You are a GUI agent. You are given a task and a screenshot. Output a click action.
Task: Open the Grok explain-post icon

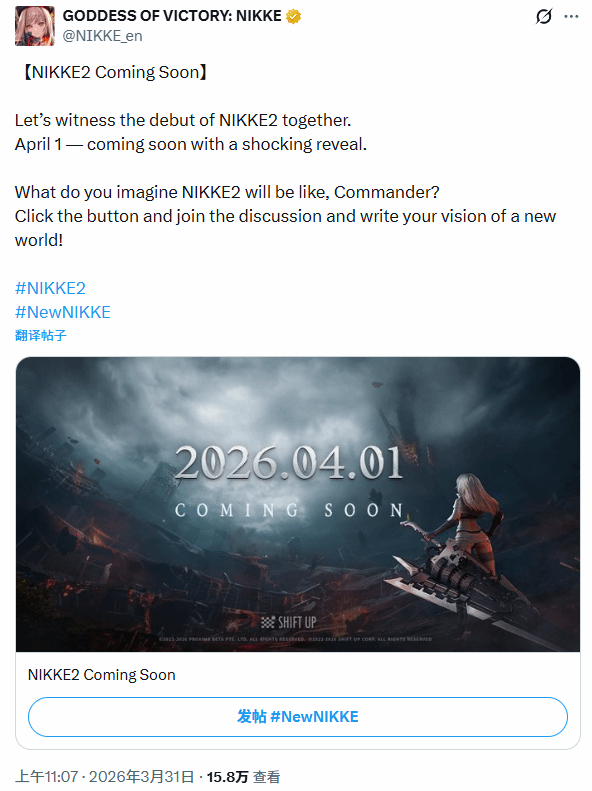pos(544,16)
